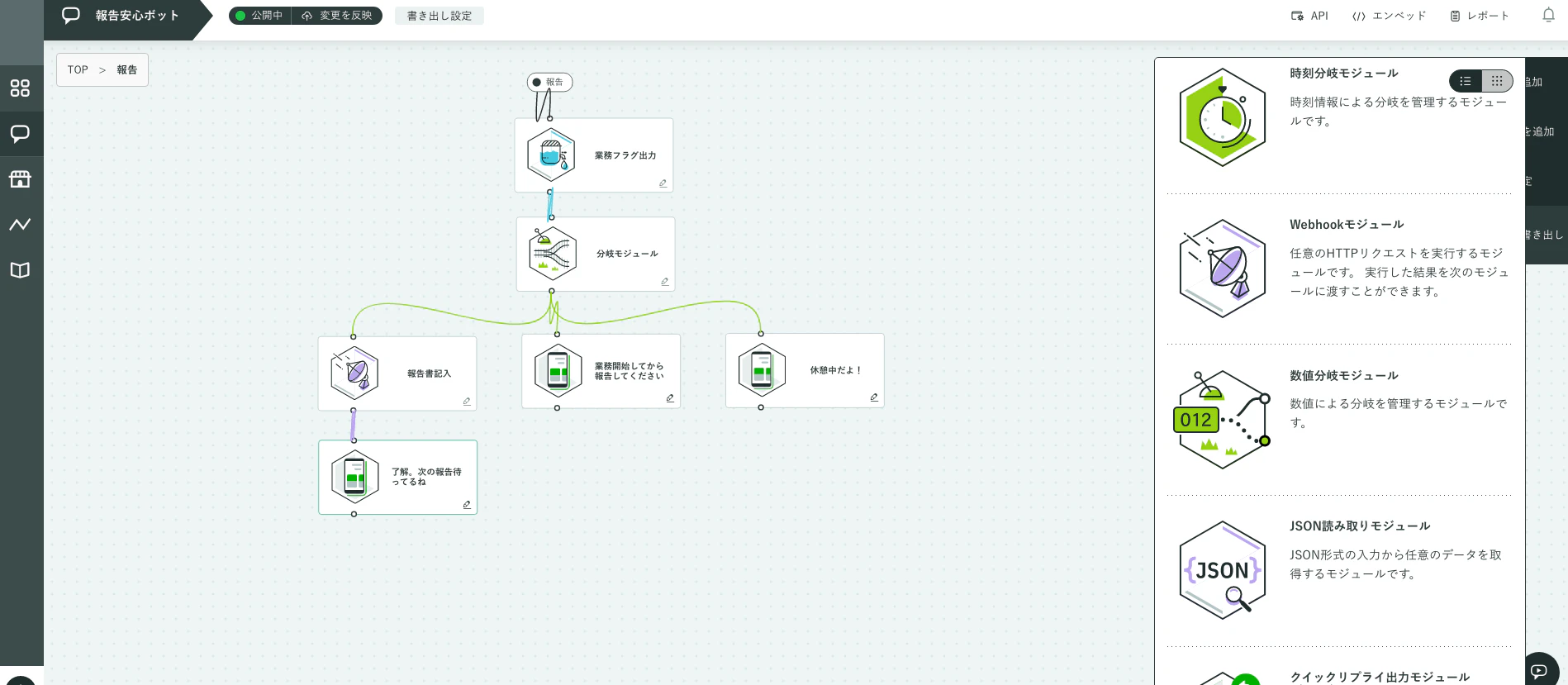This screenshot has height=685, width=1568.
Task: Select the 了解。次の報告待ってるね phone icon
Action: coord(354,477)
